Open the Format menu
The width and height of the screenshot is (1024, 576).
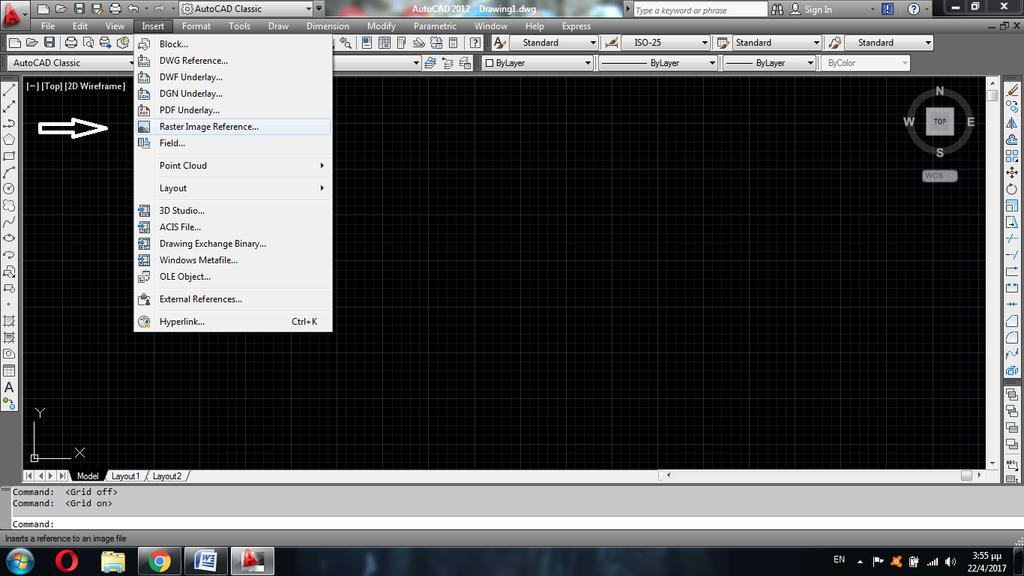coord(196,26)
